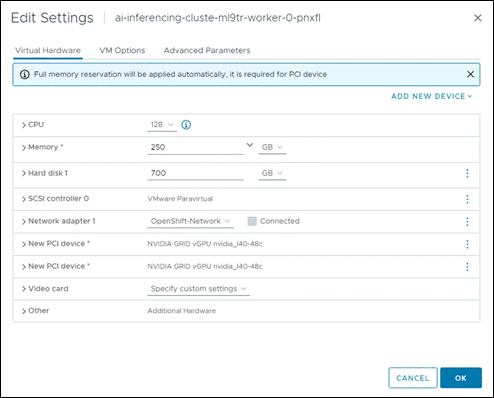Viewport: 494px width, 398px height.
Task: Click VMware Paravirtual text
Action: click(180, 199)
